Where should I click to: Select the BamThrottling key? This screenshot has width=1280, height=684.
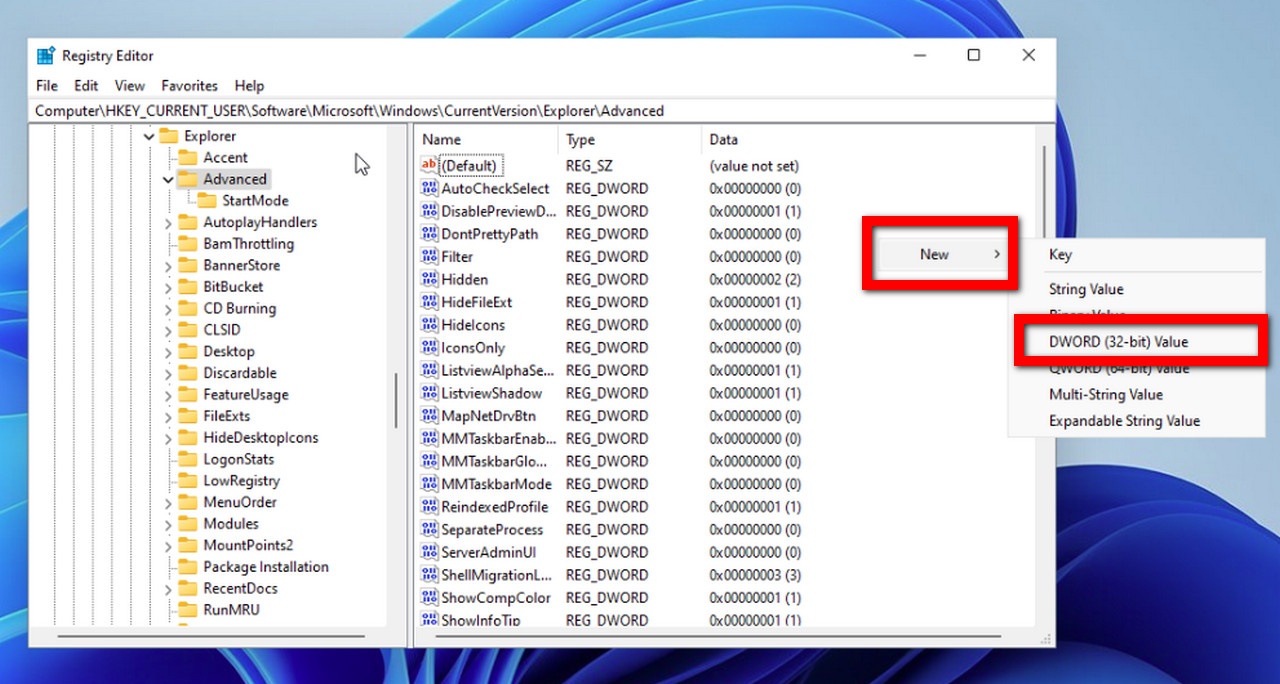(x=248, y=244)
